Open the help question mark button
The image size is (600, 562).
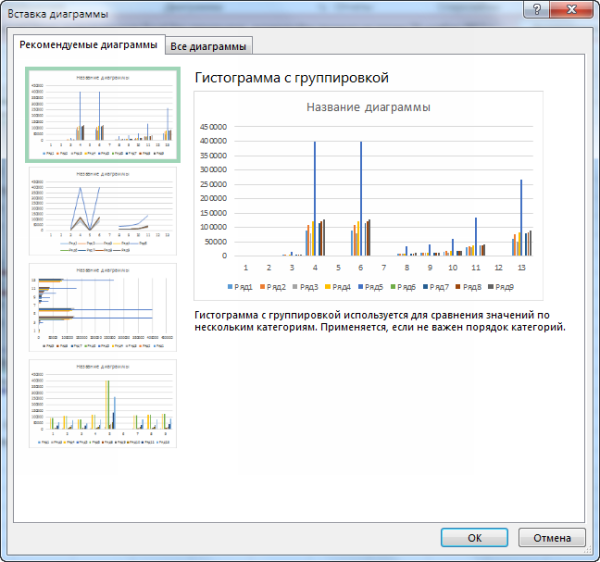[x=539, y=9]
